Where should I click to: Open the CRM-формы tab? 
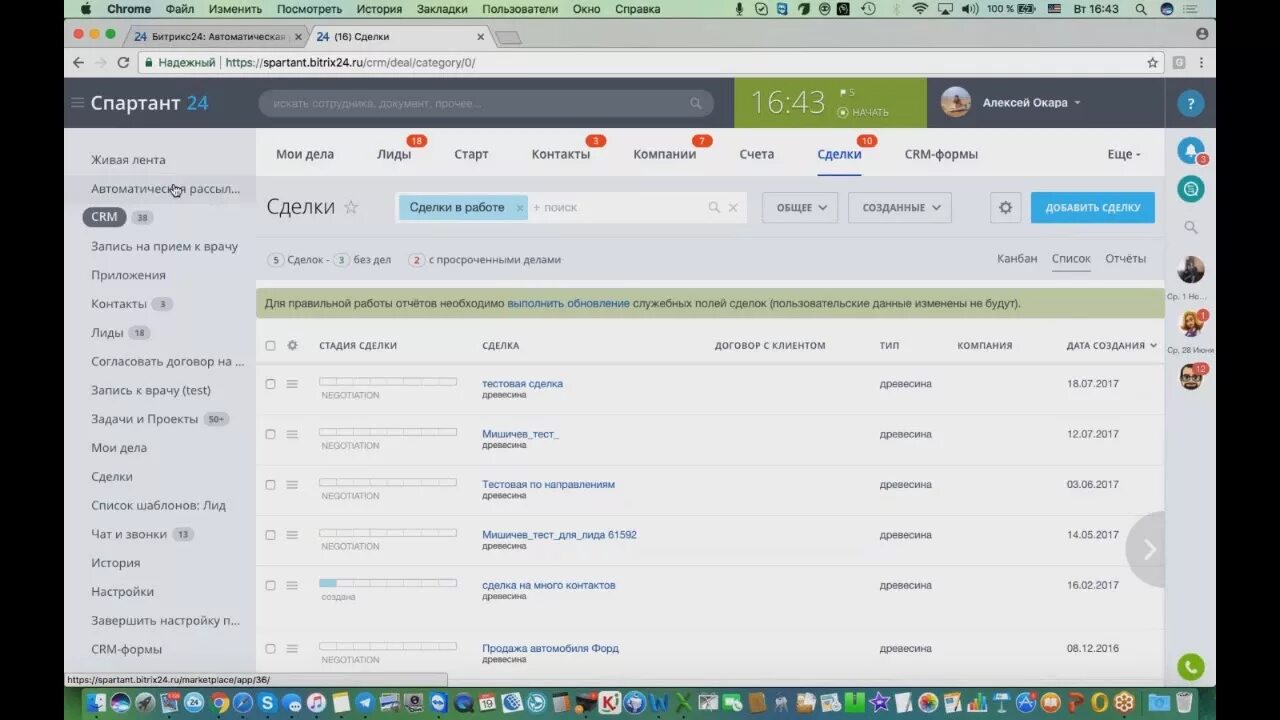(941, 154)
